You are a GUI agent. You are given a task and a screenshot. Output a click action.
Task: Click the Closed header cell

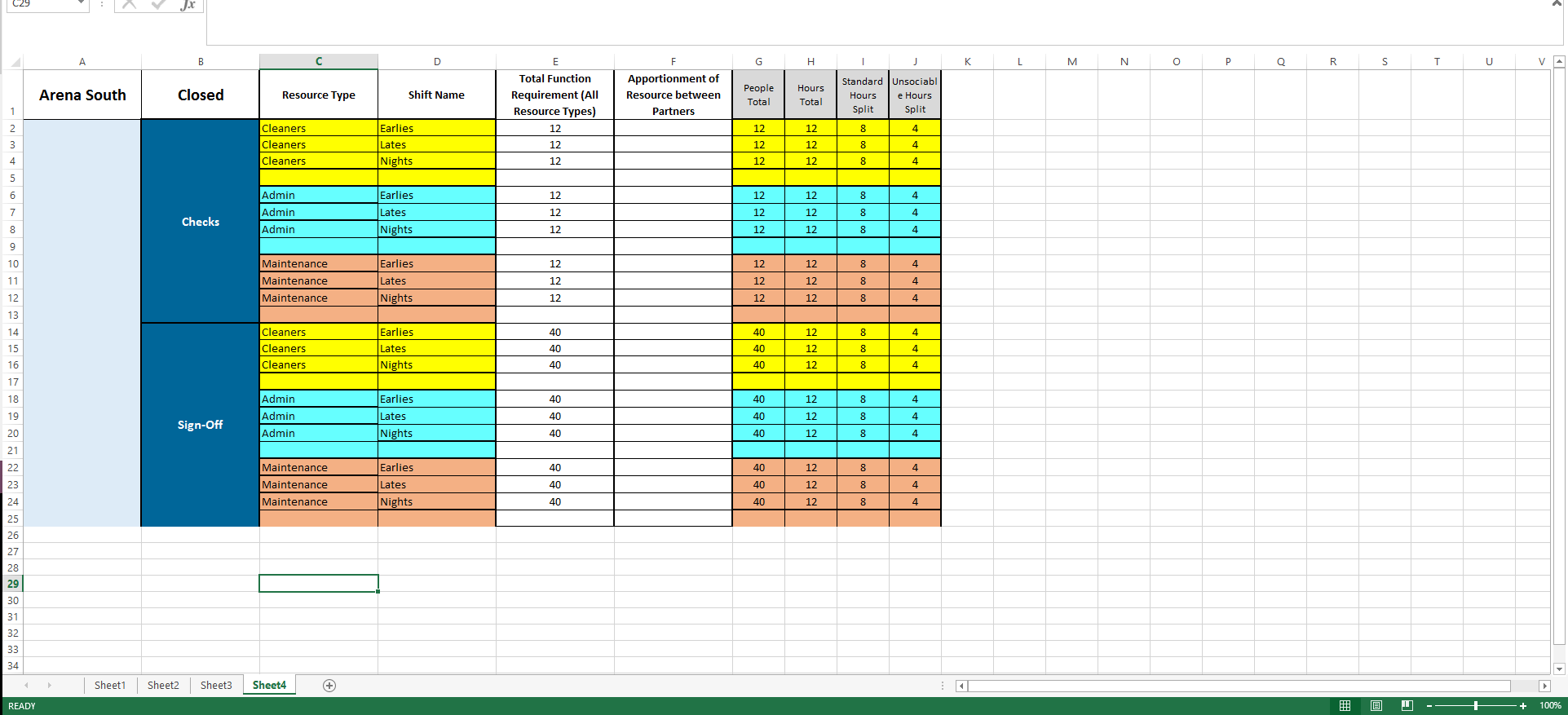tap(201, 95)
